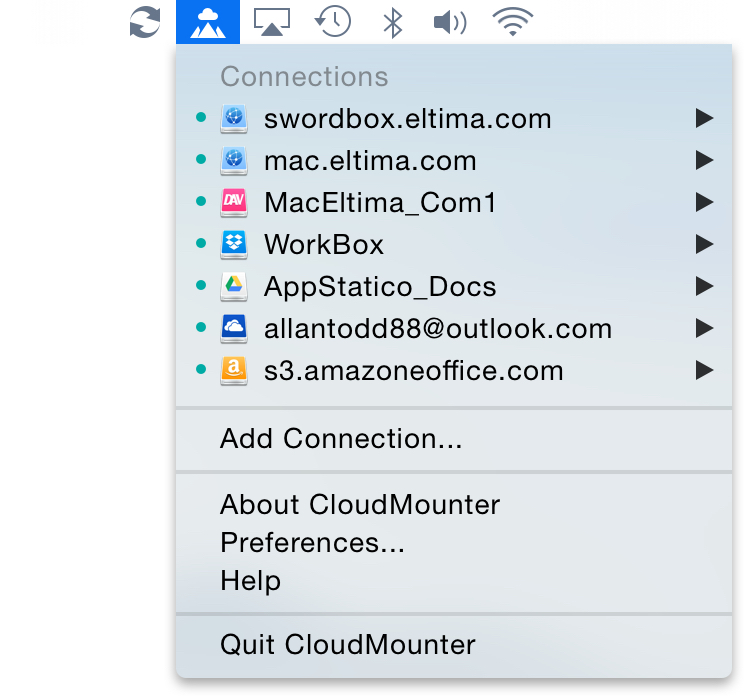Expand the AppStatico_Docs submenu arrow
This screenshot has width=744, height=696.
705,286
